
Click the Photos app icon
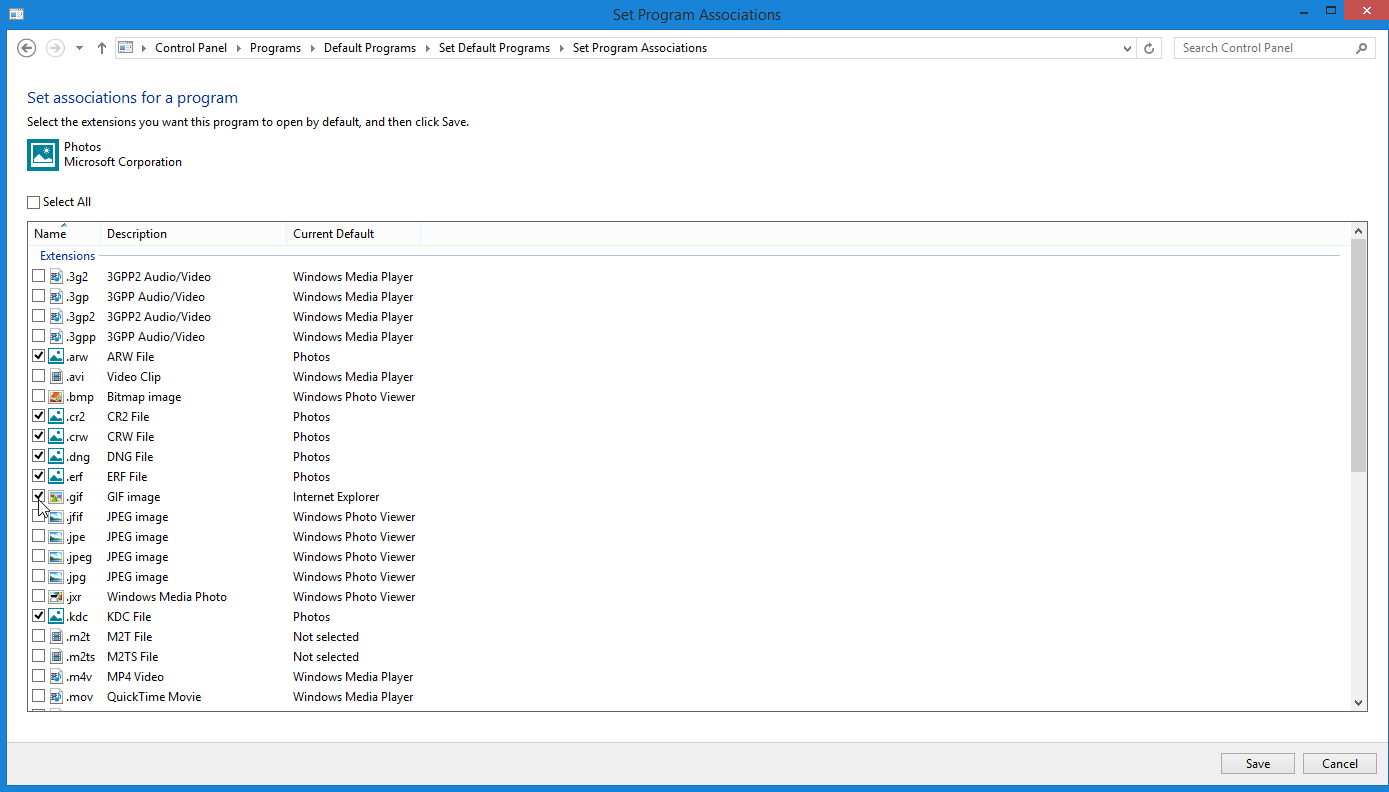point(43,155)
